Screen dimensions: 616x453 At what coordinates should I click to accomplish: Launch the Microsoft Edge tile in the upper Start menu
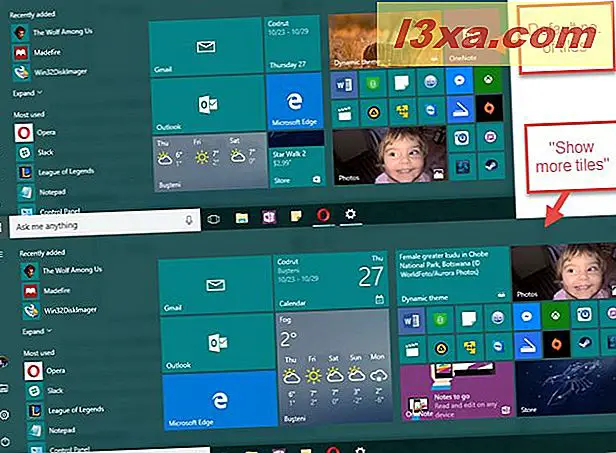click(295, 101)
